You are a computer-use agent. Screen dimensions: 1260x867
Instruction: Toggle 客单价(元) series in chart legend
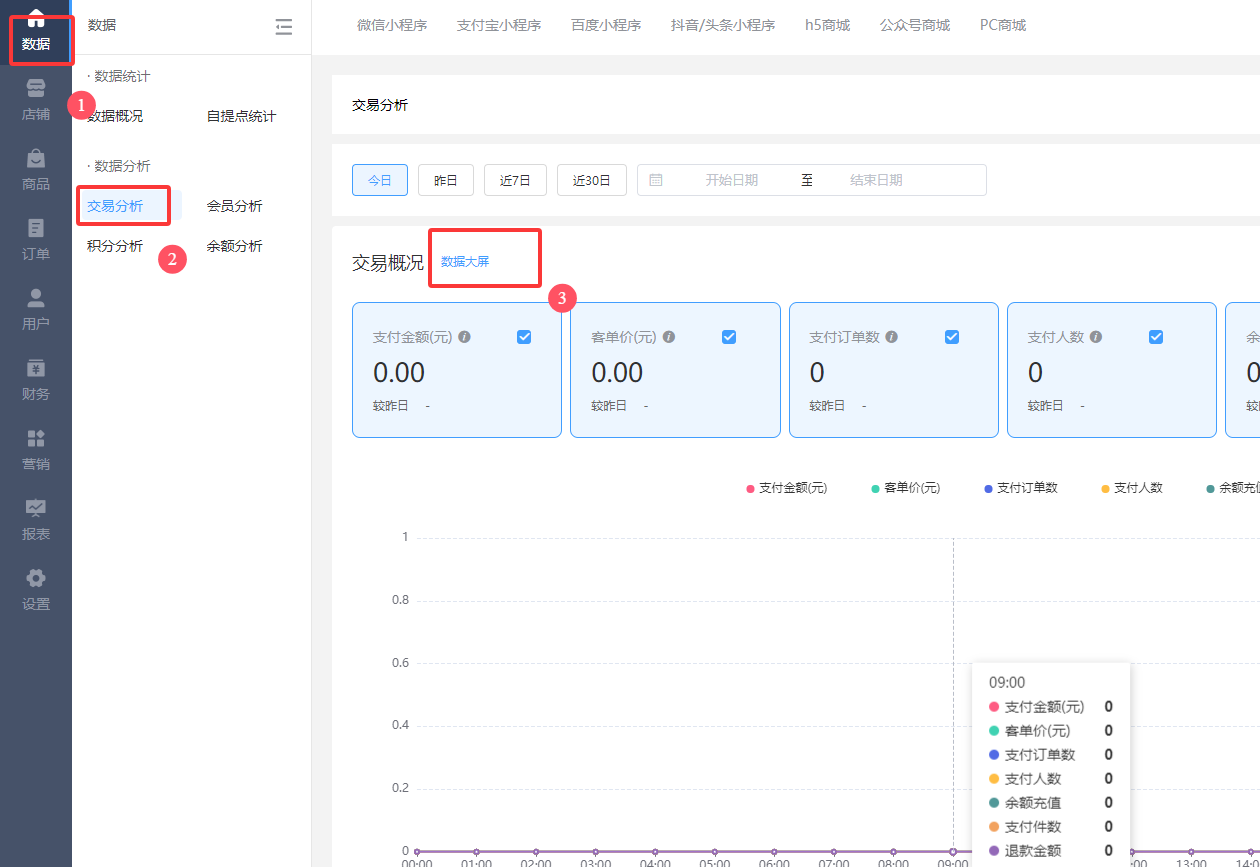906,488
